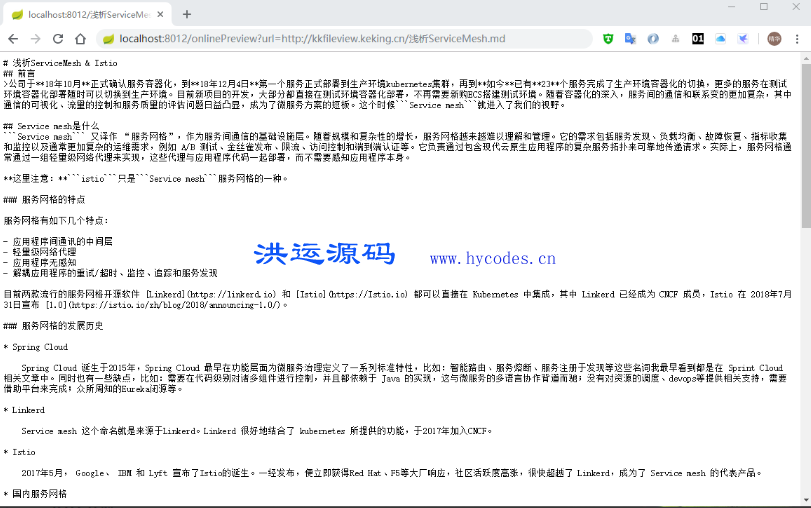Click the '### 服务网格的发展历史' heading

(53, 326)
